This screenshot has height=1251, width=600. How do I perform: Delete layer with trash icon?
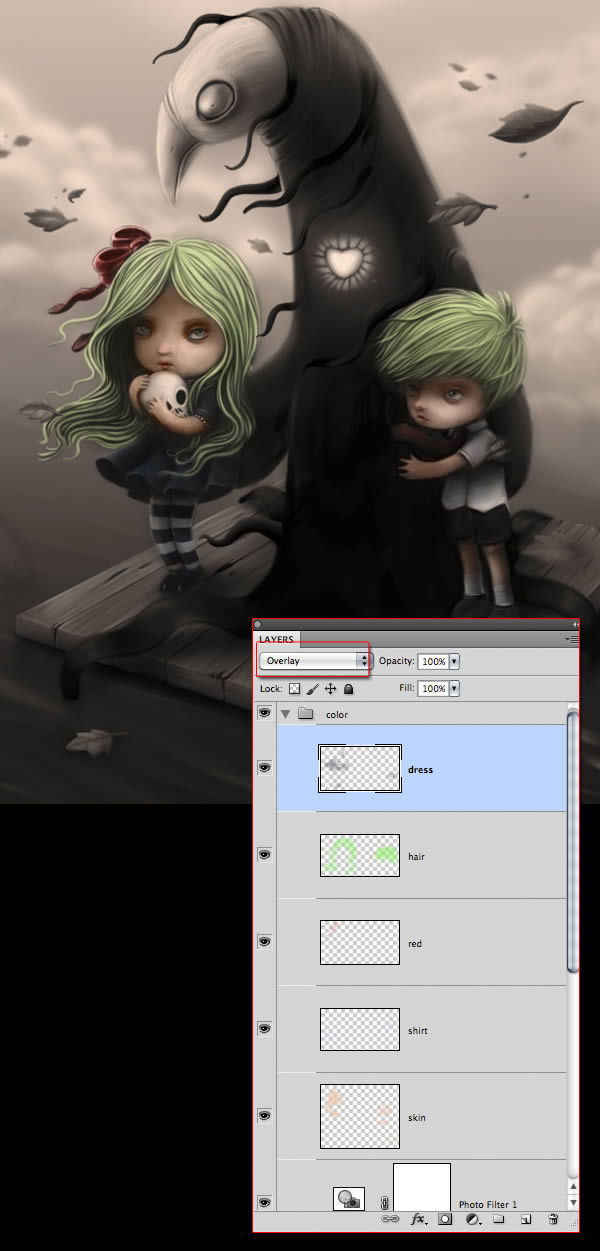pyautogui.click(x=552, y=1219)
